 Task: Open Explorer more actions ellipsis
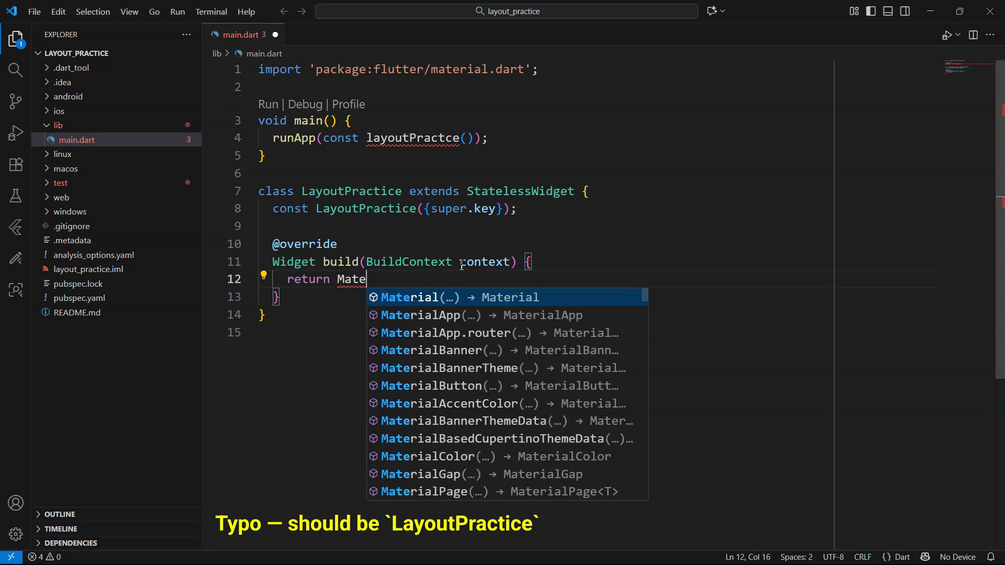[x=187, y=35]
